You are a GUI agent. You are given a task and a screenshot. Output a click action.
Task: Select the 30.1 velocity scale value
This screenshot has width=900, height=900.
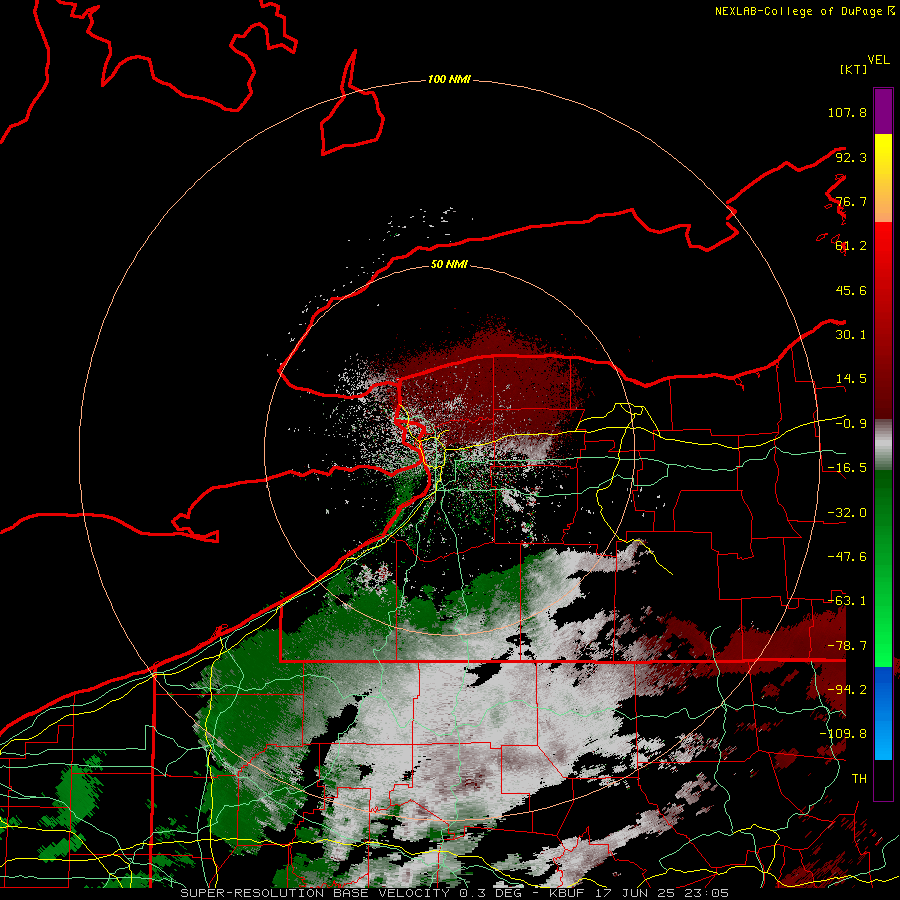click(851, 335)
